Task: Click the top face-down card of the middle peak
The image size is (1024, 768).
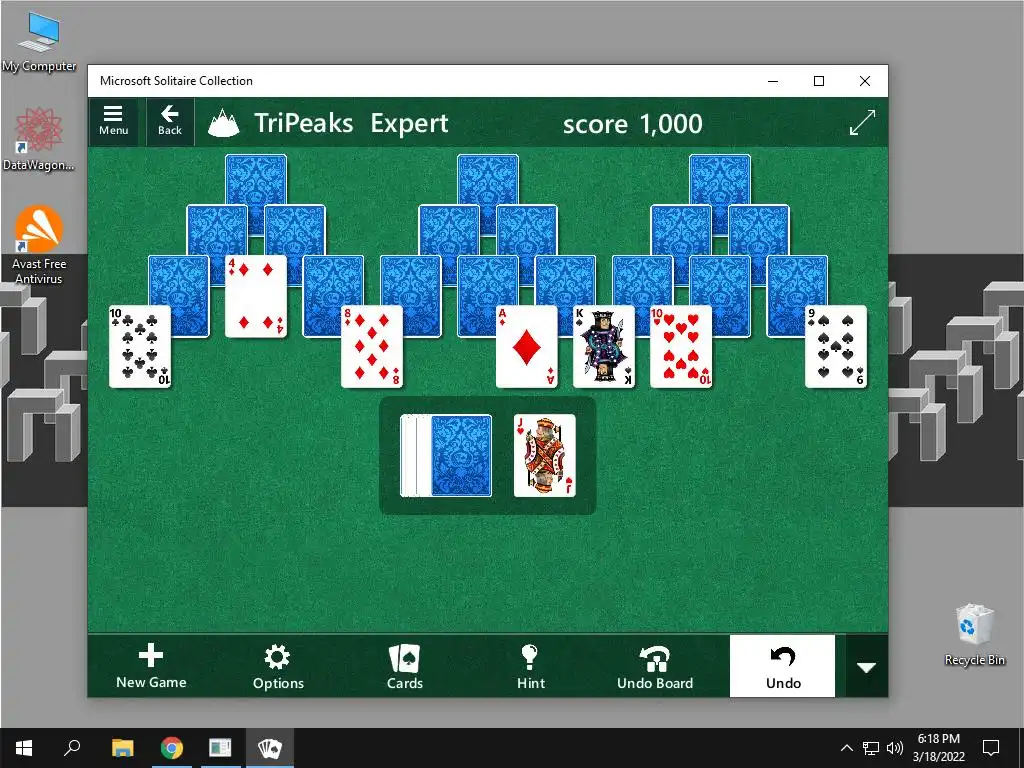Action: click(488, 180)
